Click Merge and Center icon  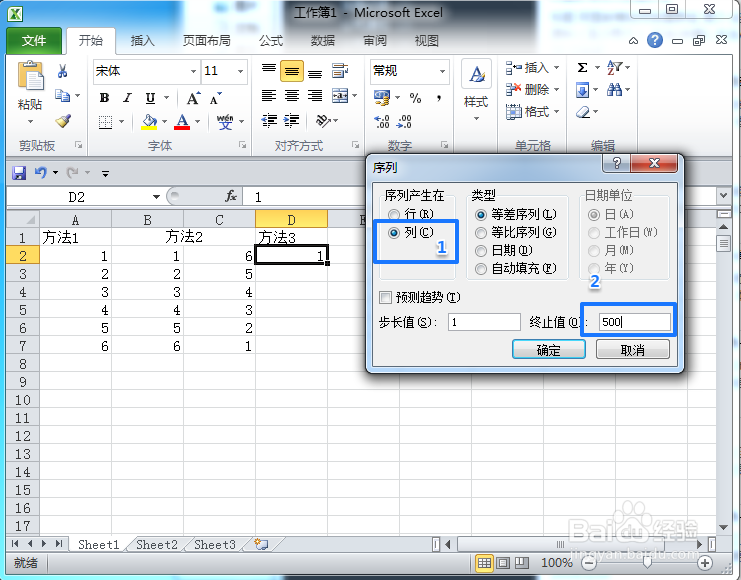coord(340,96)
